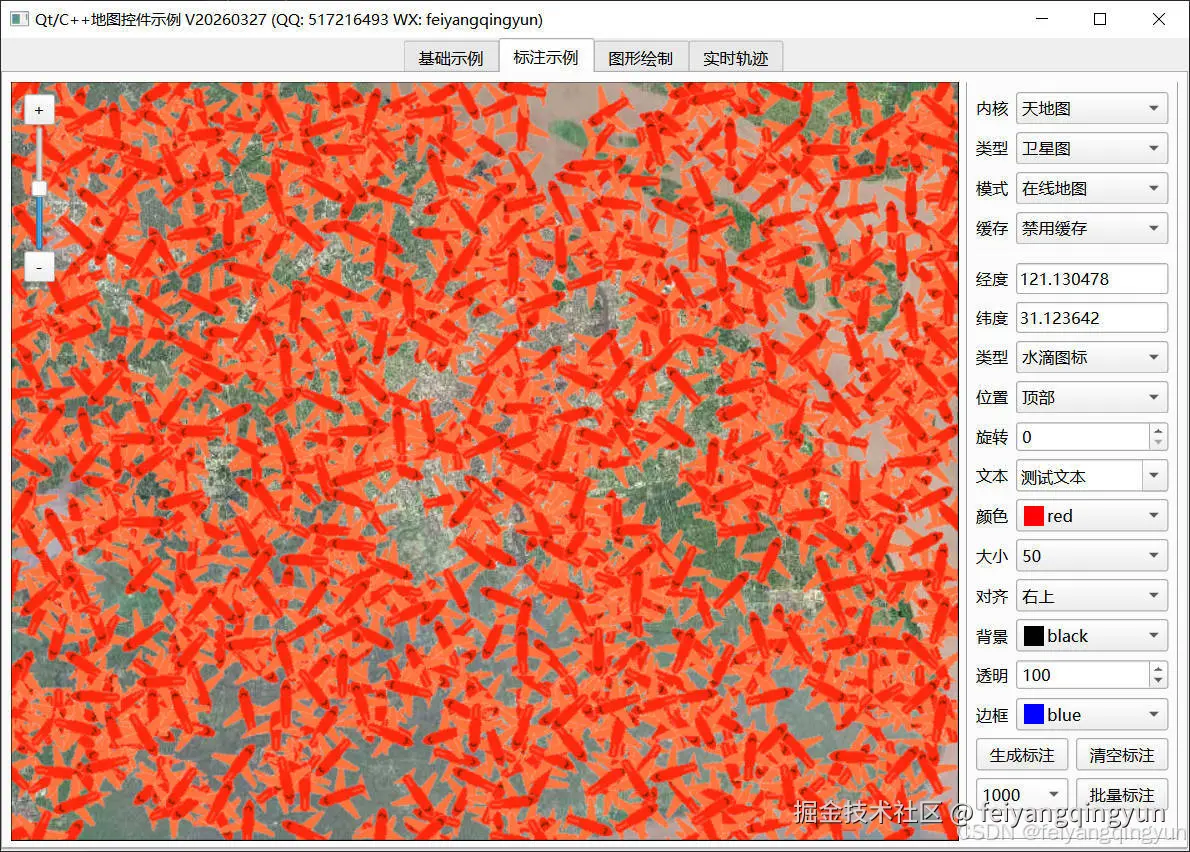Click the 经度 longitude input field
The width and height of the screenshot is (1190, 852).
[x=1091, y=278]
